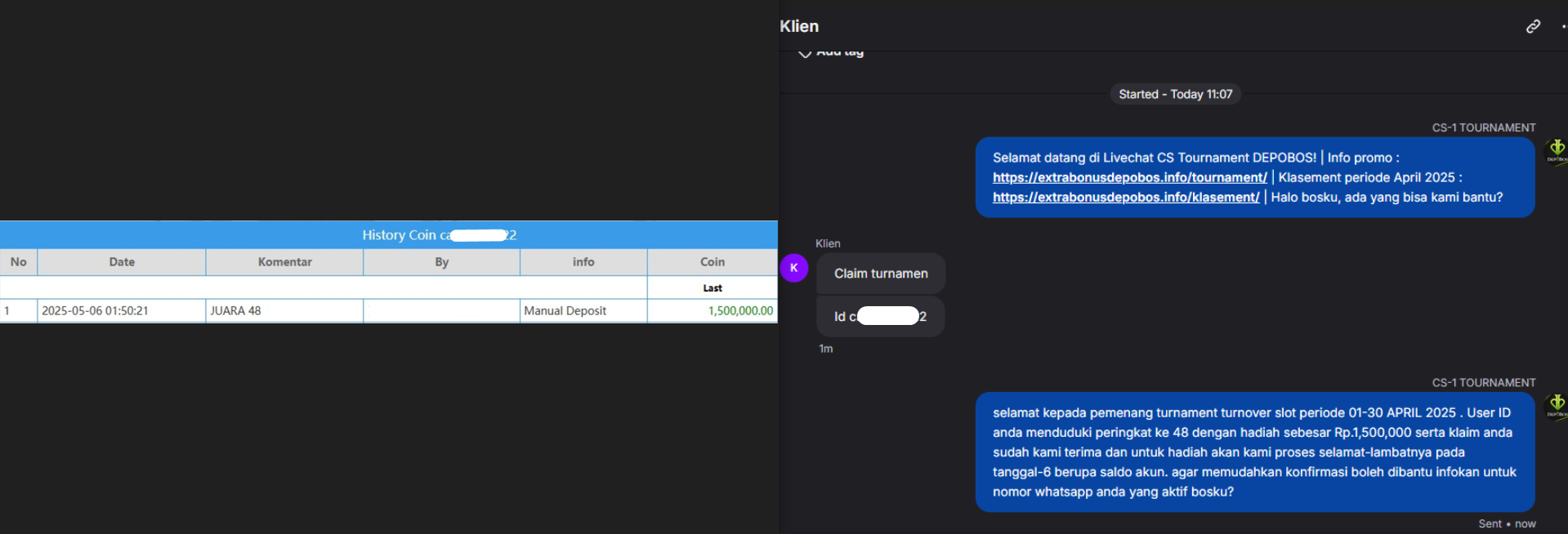Click the 'Sent • now' status text
The height and width of the screenshot is (534, 1568).
point(1507,523)
